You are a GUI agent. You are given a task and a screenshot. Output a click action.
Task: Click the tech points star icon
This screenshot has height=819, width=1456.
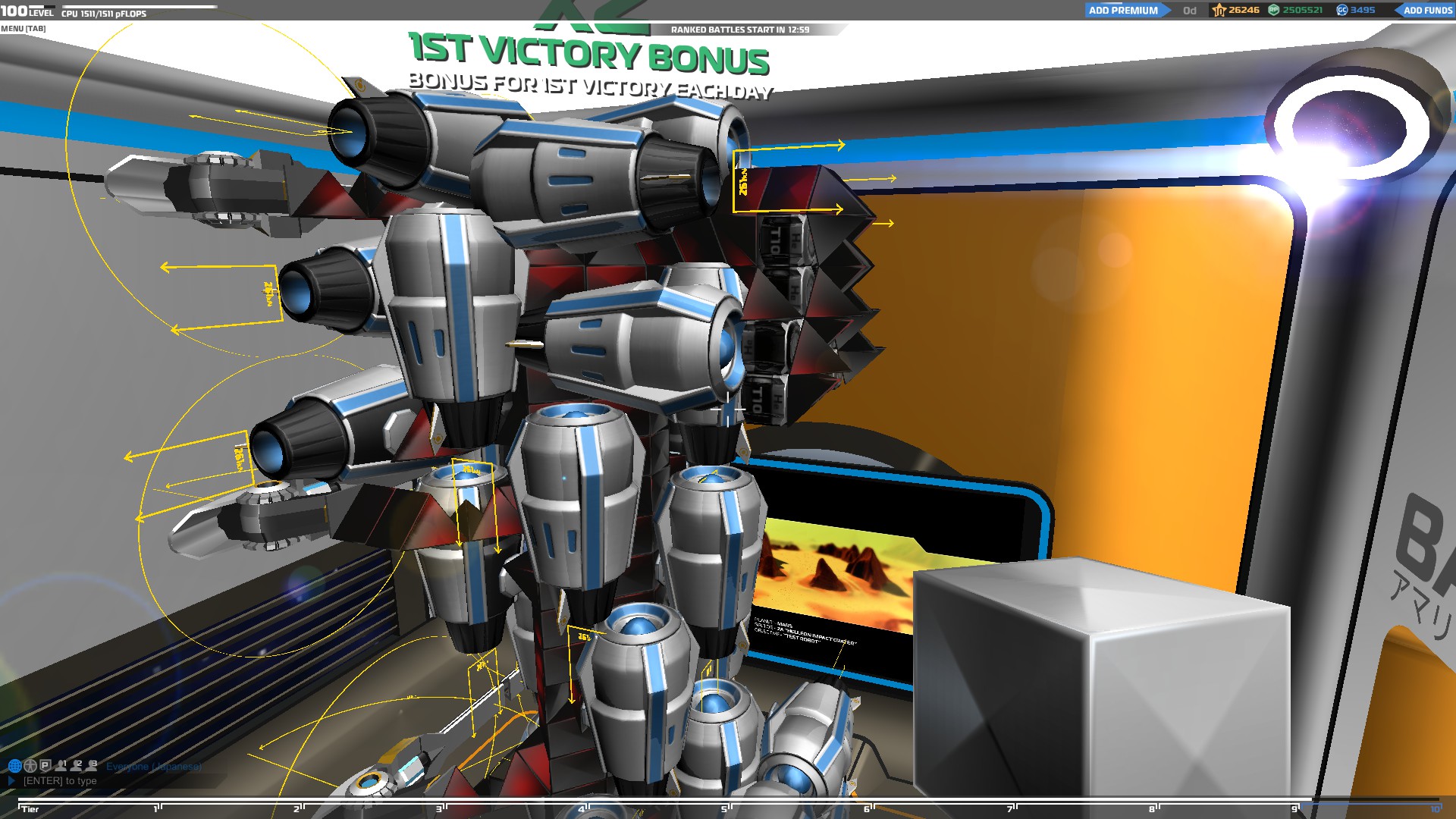(x=1219, y=10)
